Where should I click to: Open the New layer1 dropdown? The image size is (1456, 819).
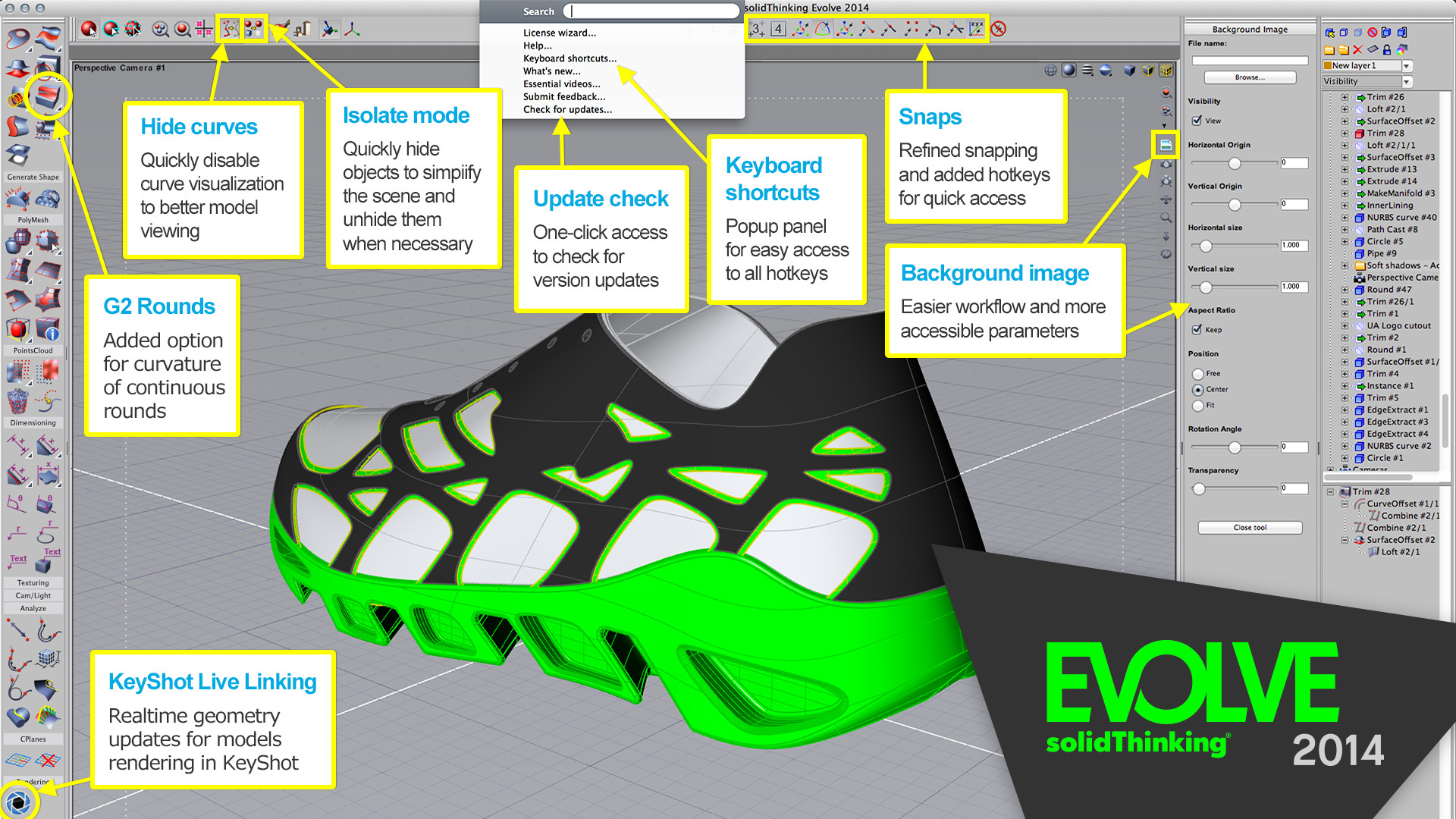tap(1407, 66)
